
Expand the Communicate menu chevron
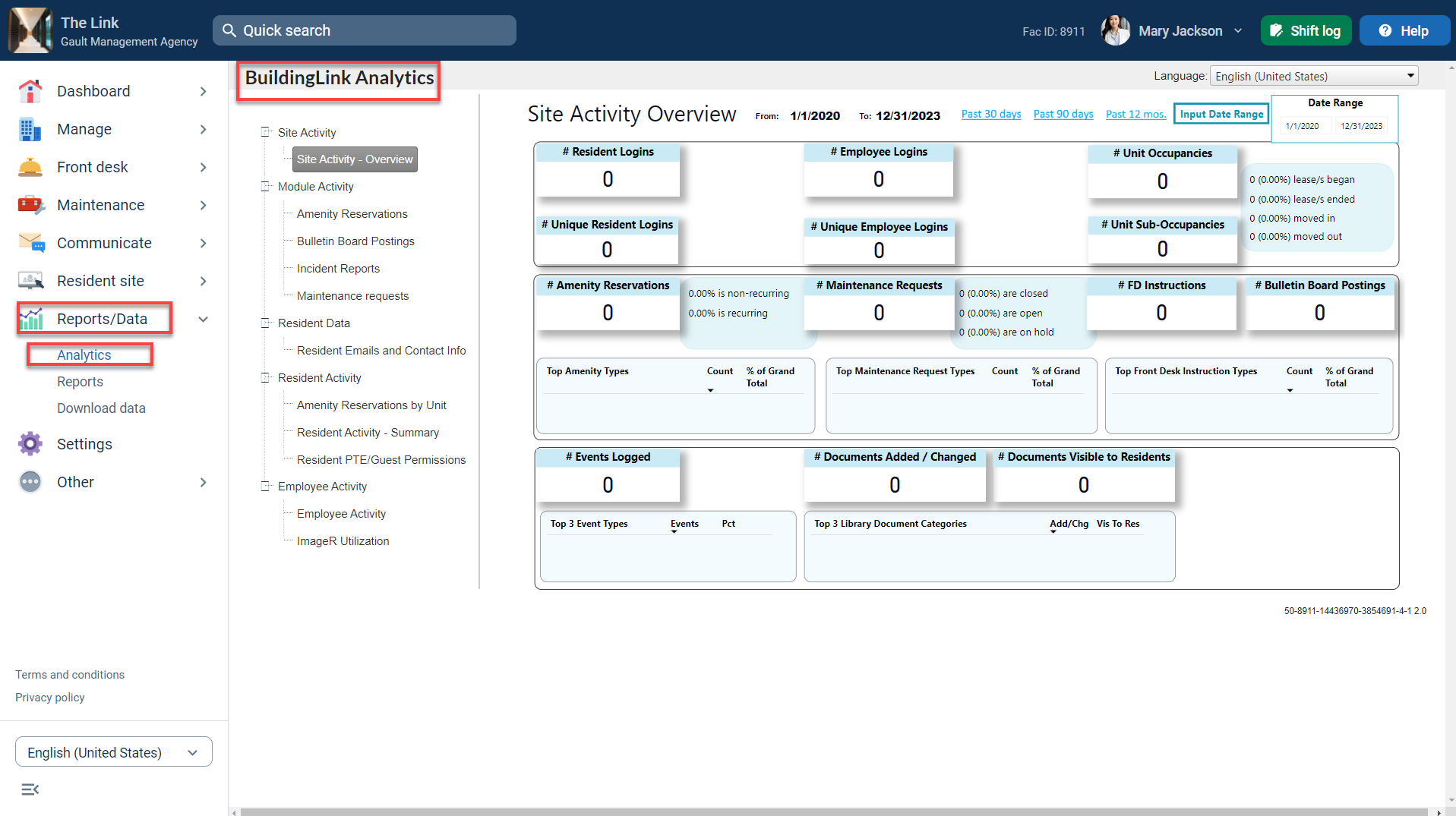coord(203,243)
